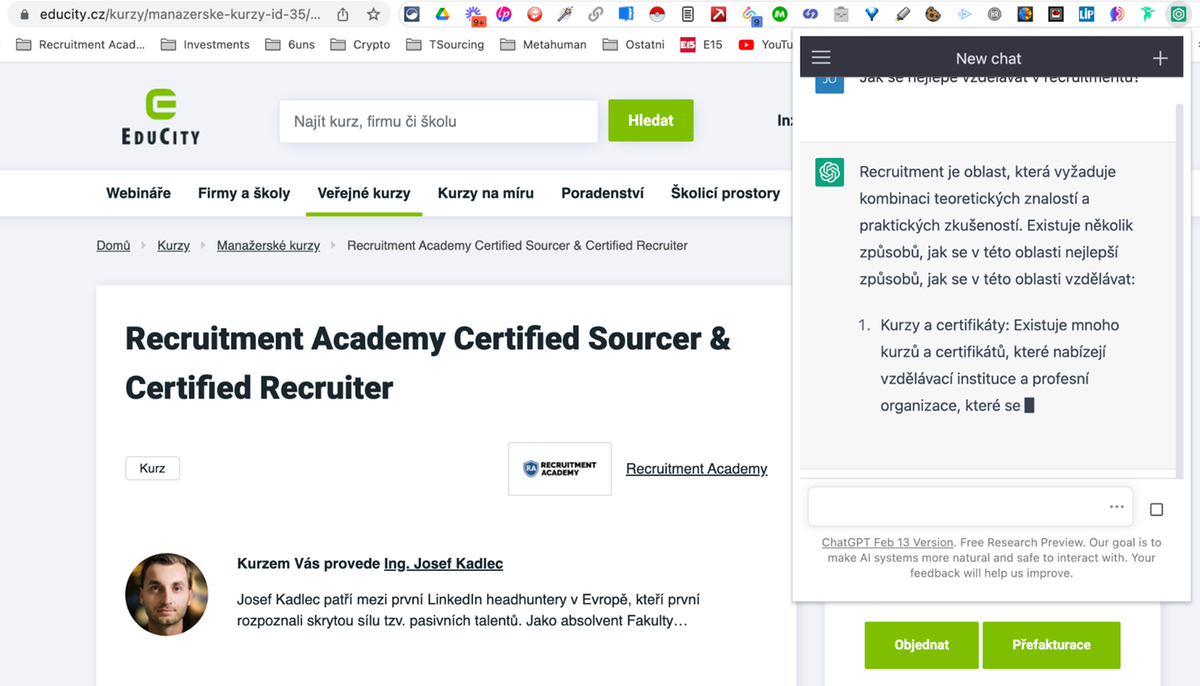Open Webináře navigation tab
The image size is (1200, 686).
[x=138, y=193]
